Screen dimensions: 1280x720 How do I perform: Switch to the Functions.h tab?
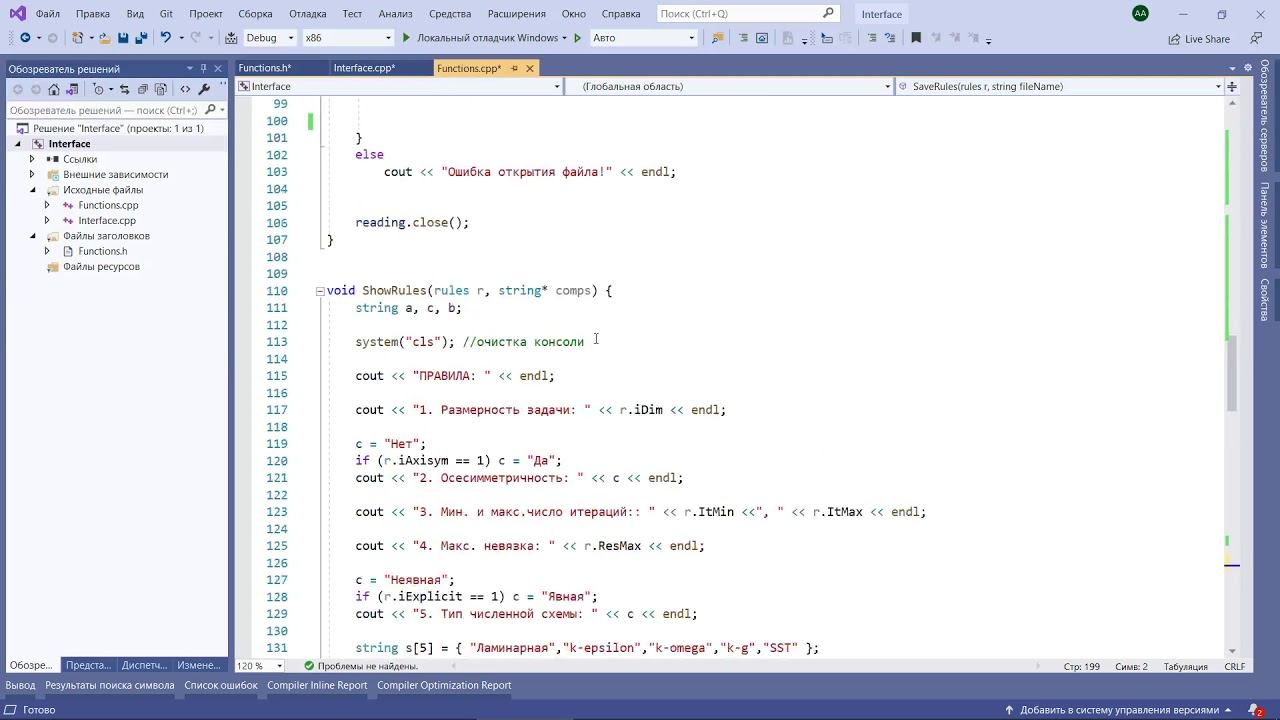click(x=265, y=68)
